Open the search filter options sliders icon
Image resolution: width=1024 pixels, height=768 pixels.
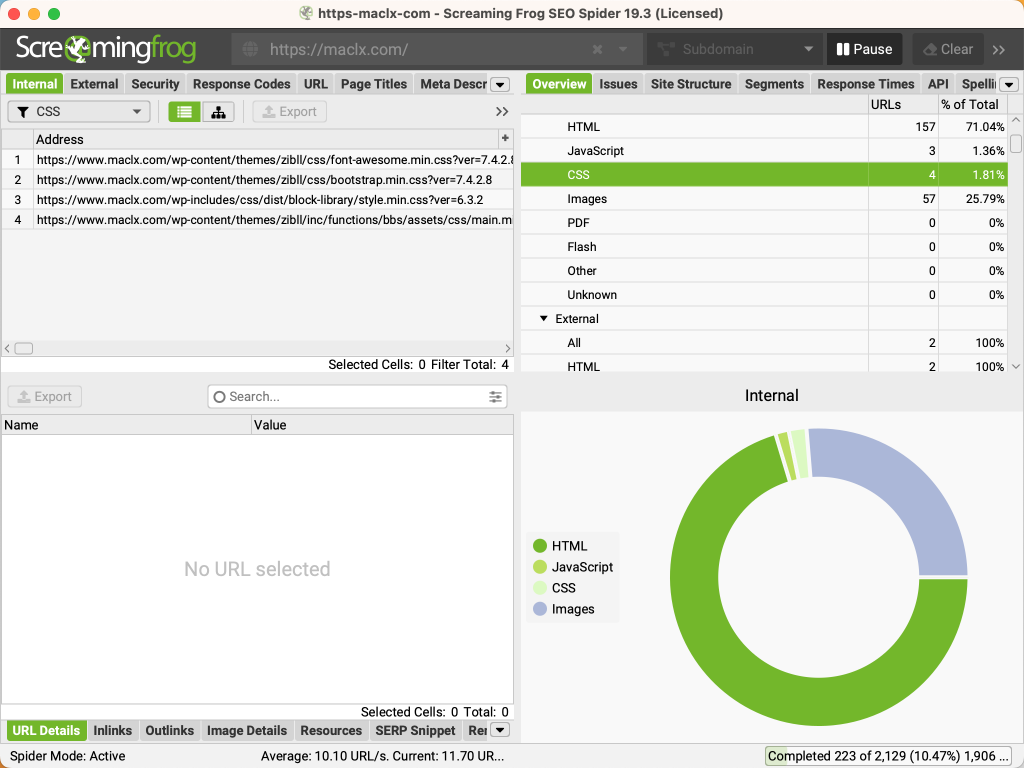(495, 396)
